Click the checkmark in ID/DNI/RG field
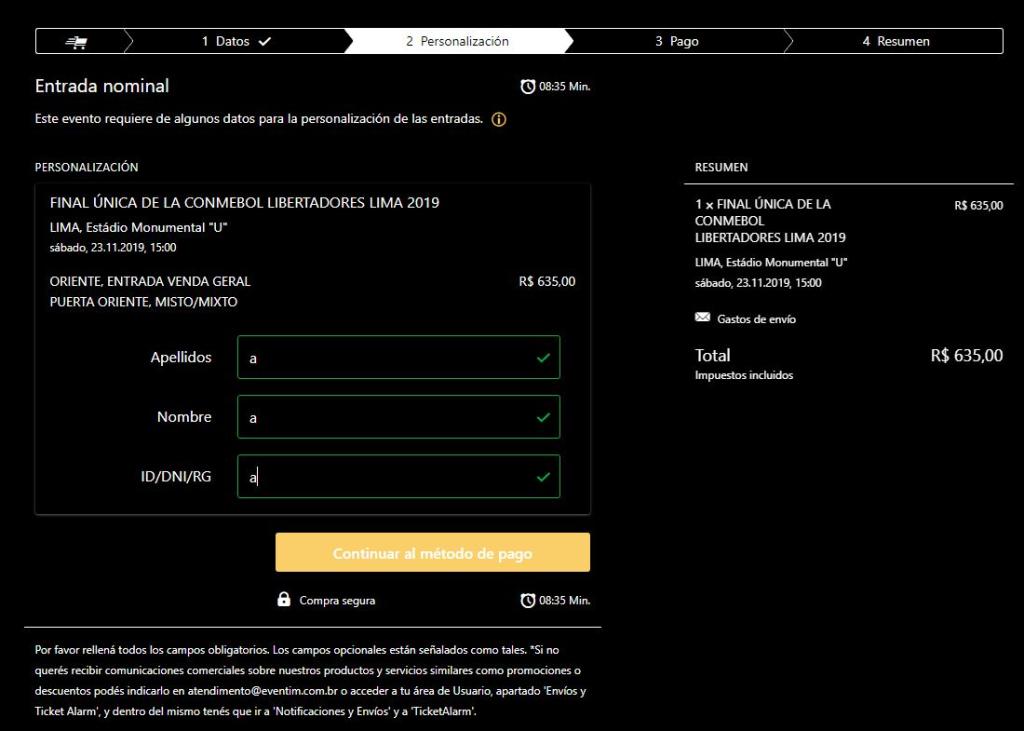The image size is (1024, 731). (543, 477)
